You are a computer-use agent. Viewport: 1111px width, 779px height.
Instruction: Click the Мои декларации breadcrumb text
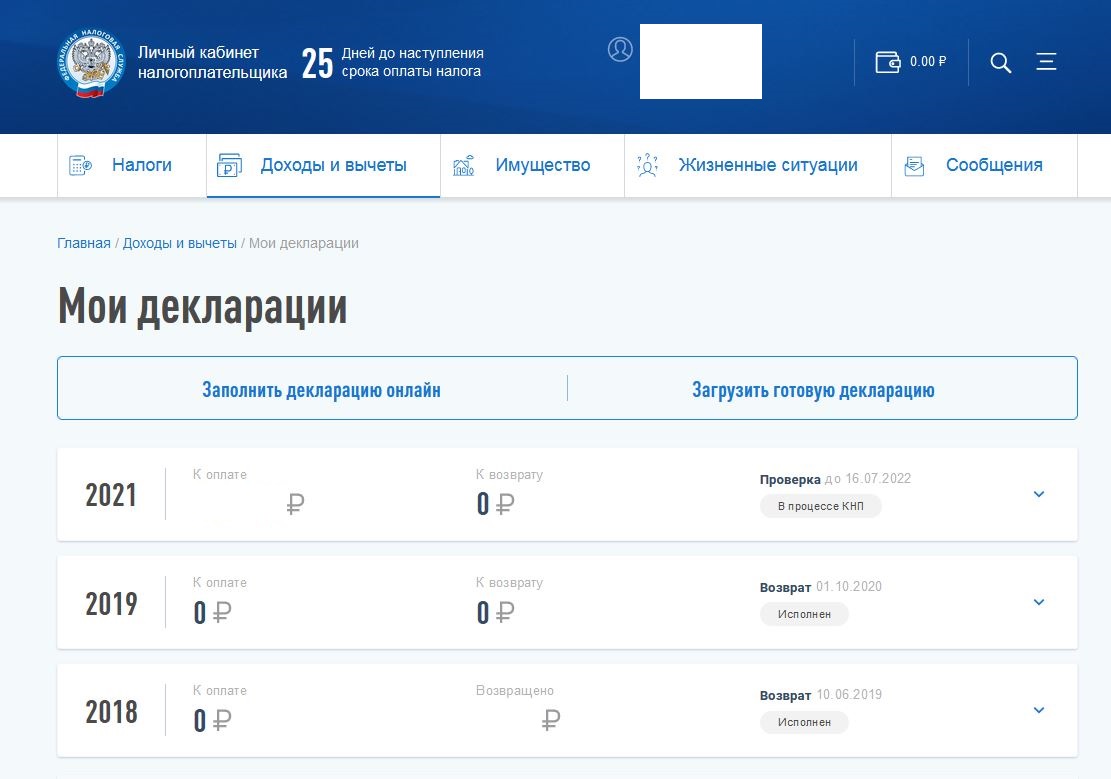click(304, 243)
